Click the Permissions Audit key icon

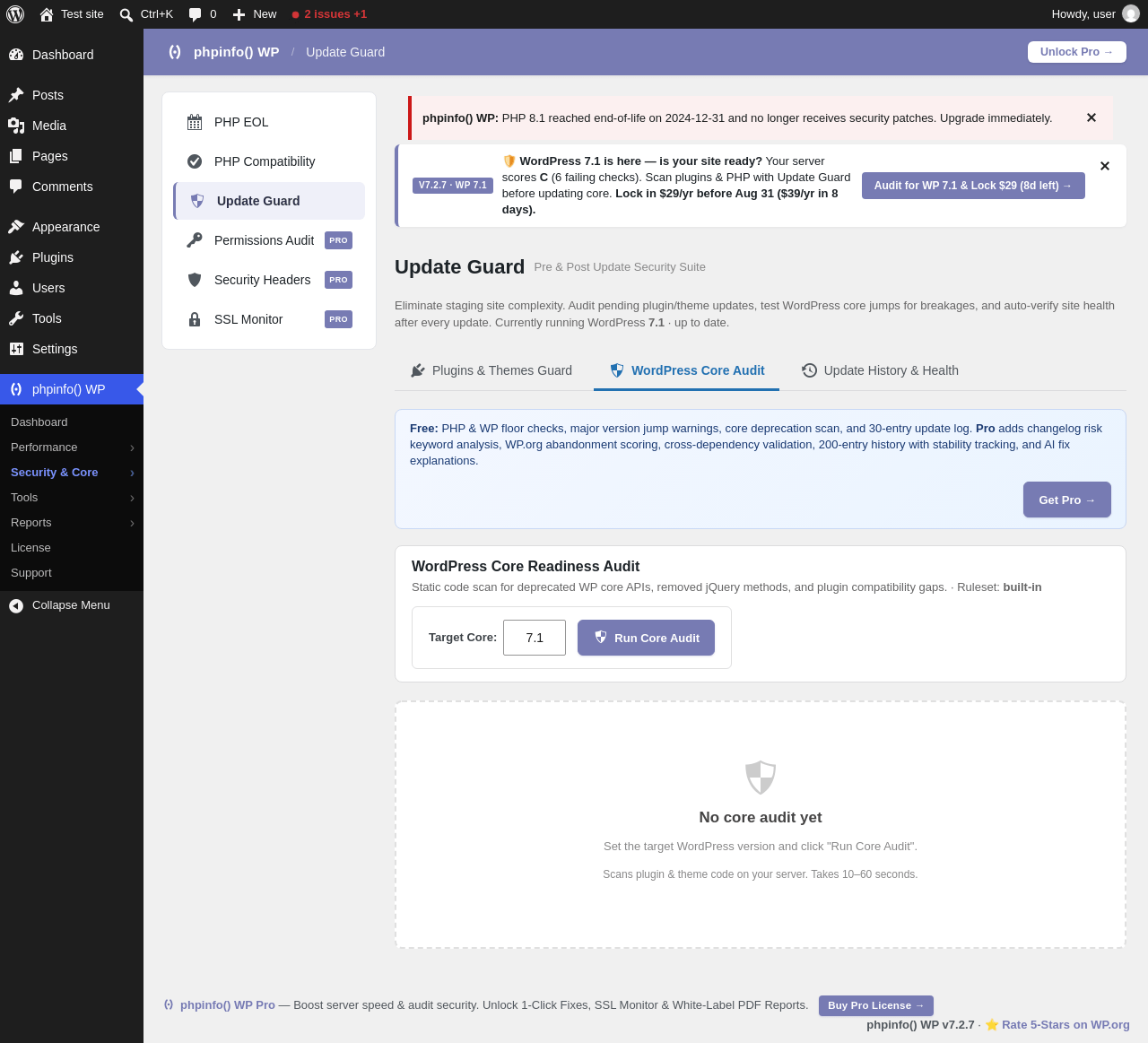point(195,240)
